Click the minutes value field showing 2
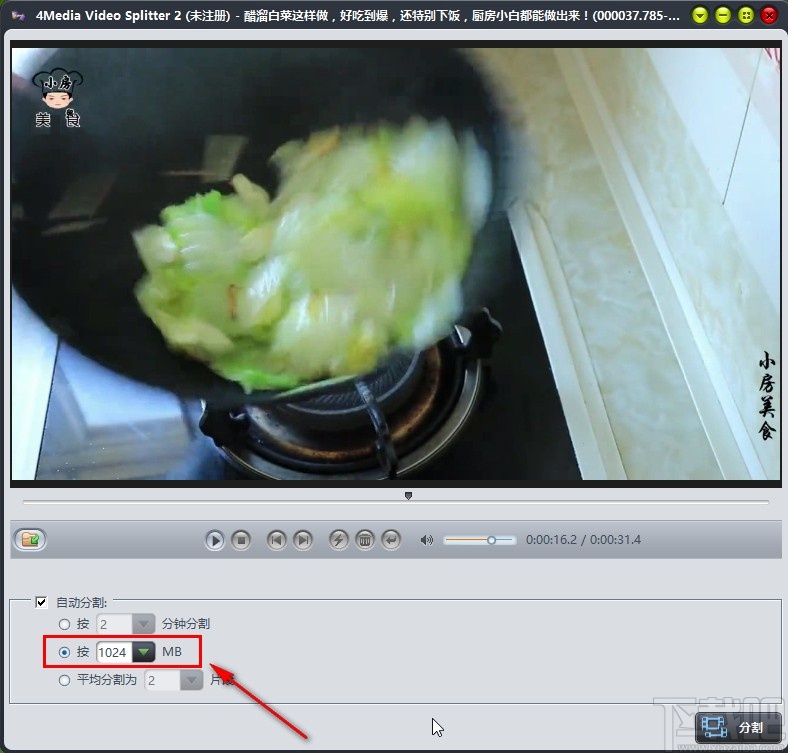Screen dimensions: 788x753 click(x=115, y=624)
